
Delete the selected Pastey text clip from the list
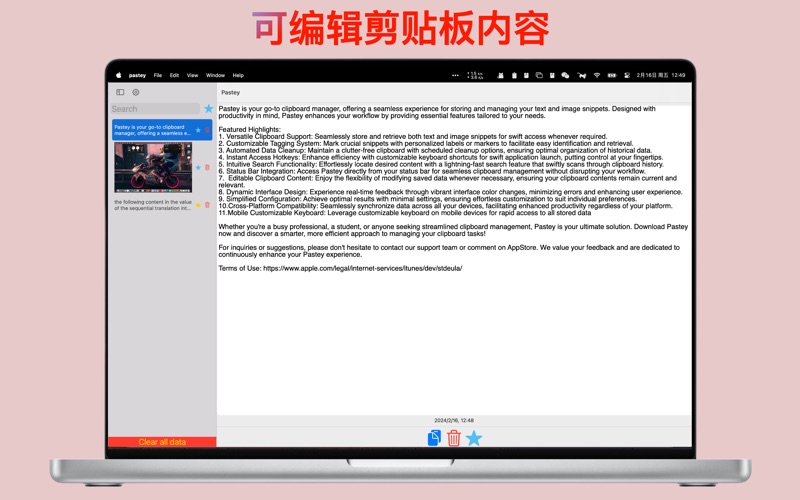pyautogui.click(x=208, y=130)
